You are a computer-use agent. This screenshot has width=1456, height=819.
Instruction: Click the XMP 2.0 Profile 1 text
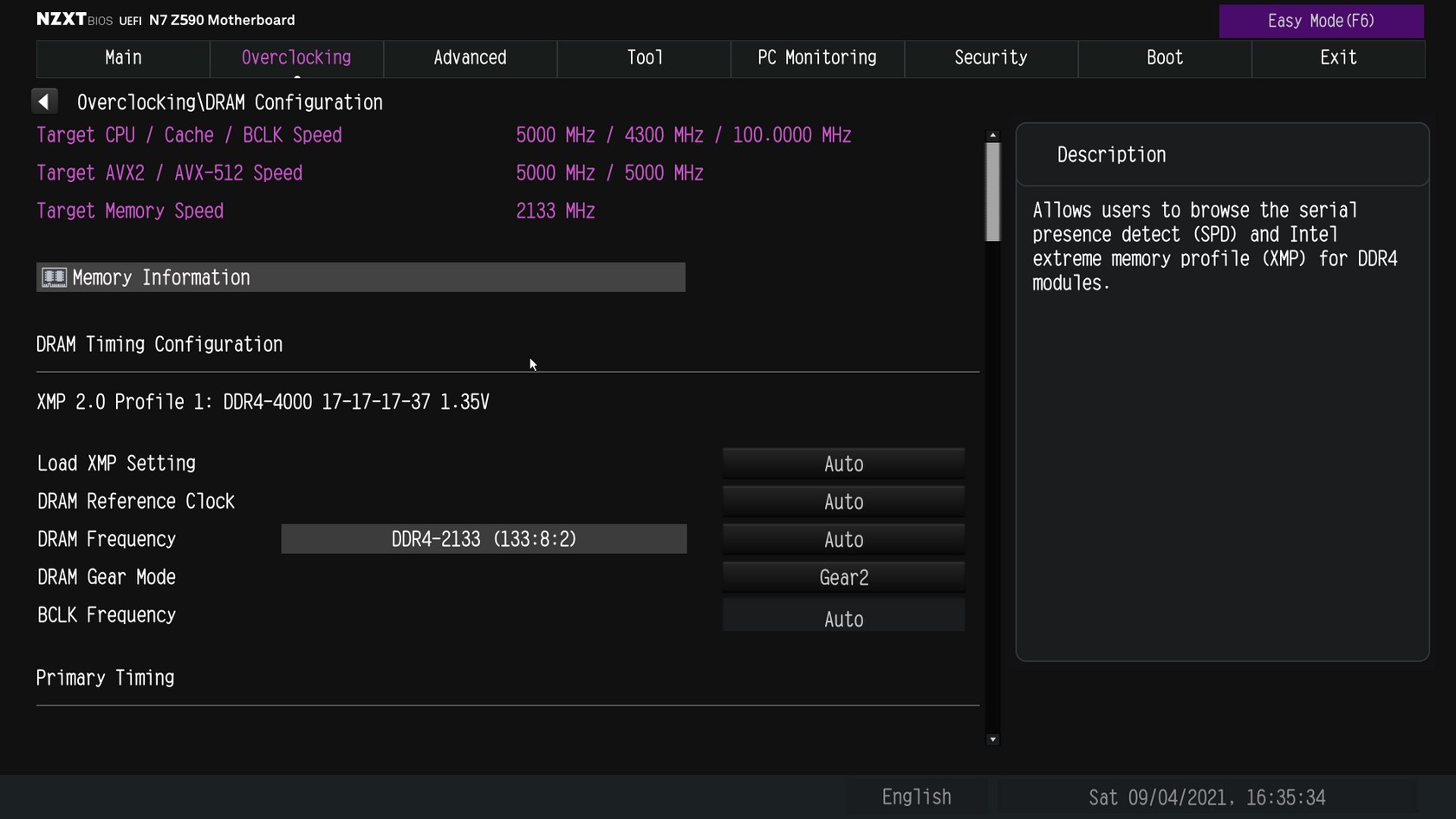pos(263,402)
